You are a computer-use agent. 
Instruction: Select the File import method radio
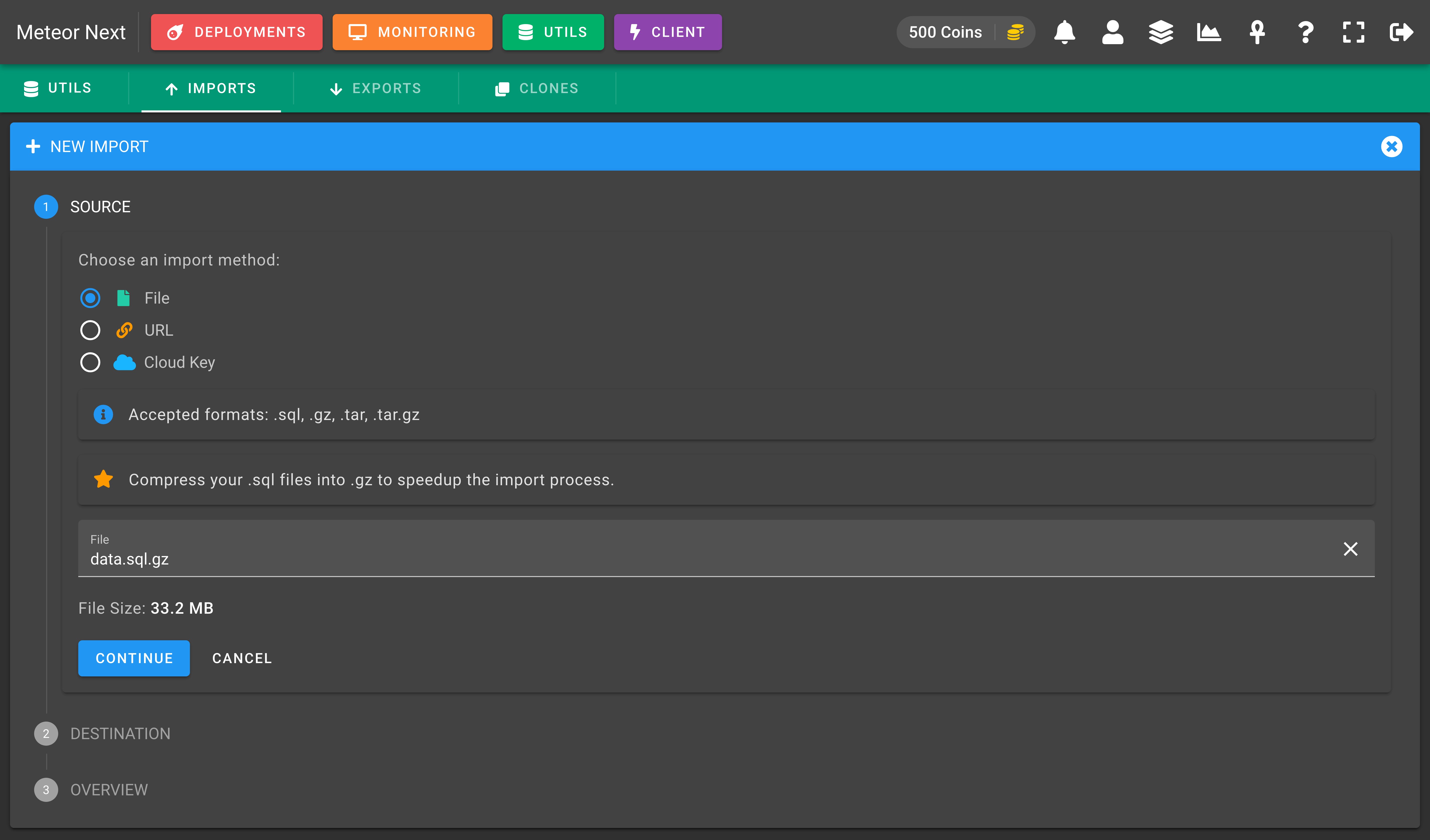[x=90, y=298]
